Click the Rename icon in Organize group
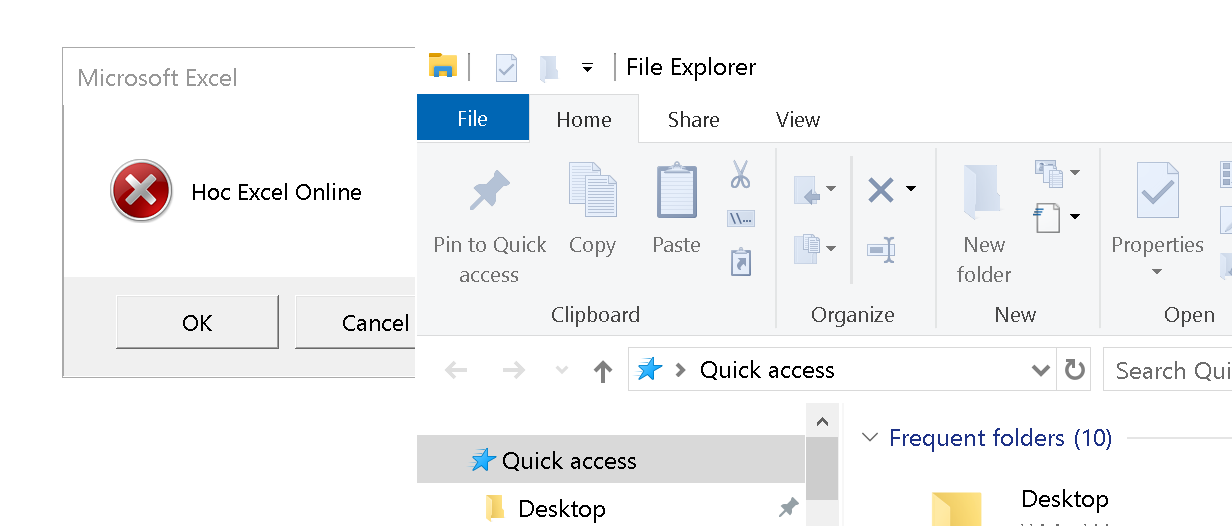The height and width of the screenshot is (526, 1232). coord(881,249)
